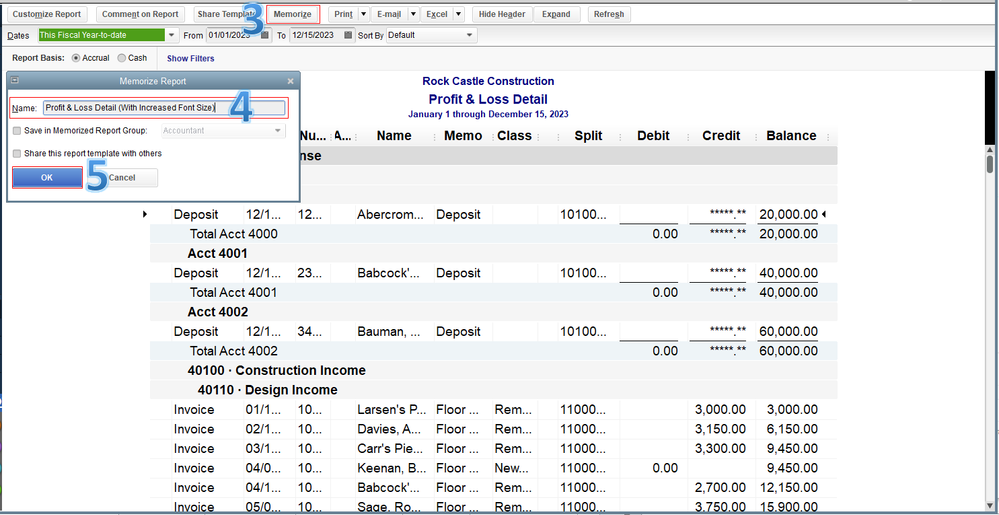Click the Excel button
The width and height of the screenshot is (999, 515).
[x=436, y=14]
